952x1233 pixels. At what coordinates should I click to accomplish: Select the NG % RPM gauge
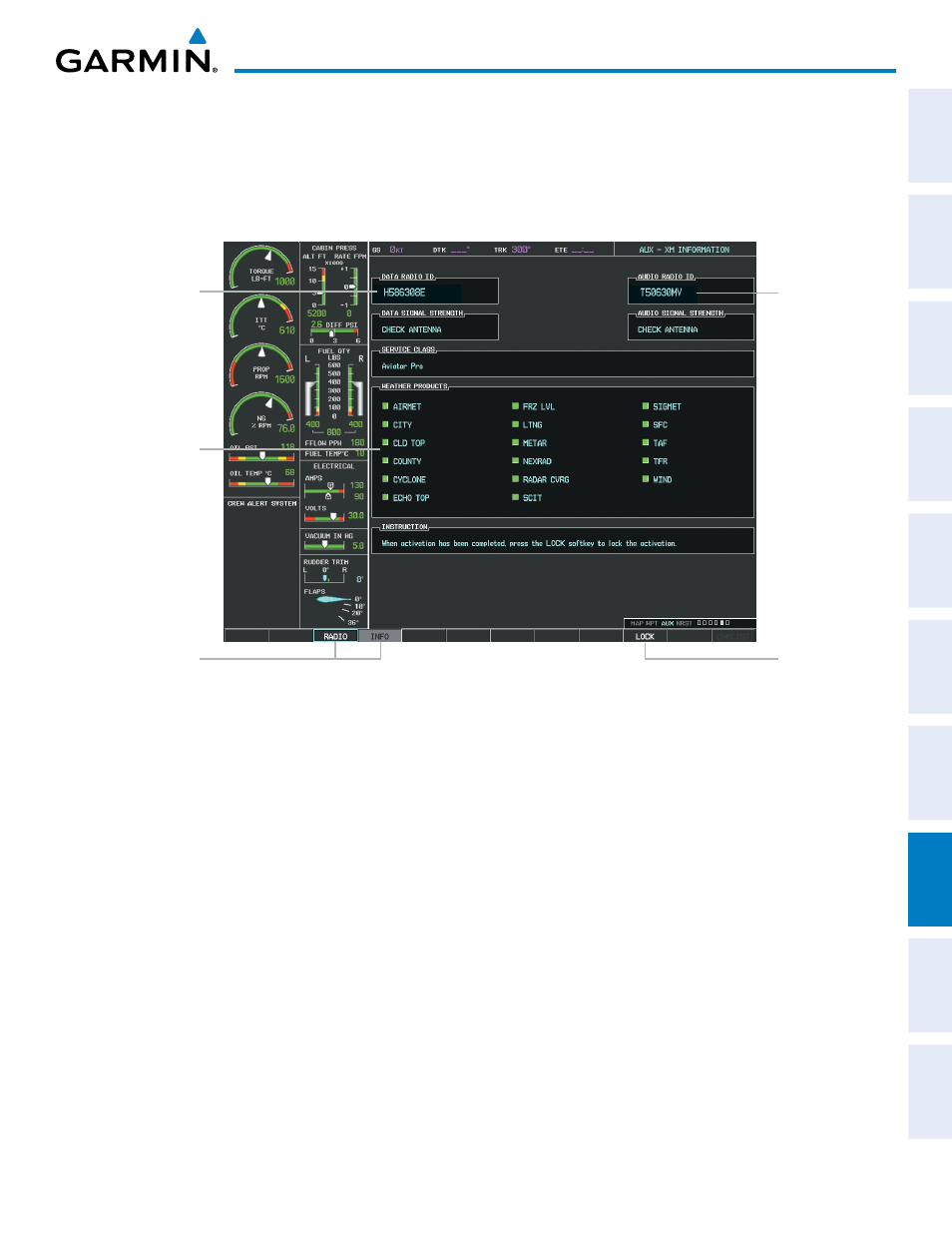(262, 414)
